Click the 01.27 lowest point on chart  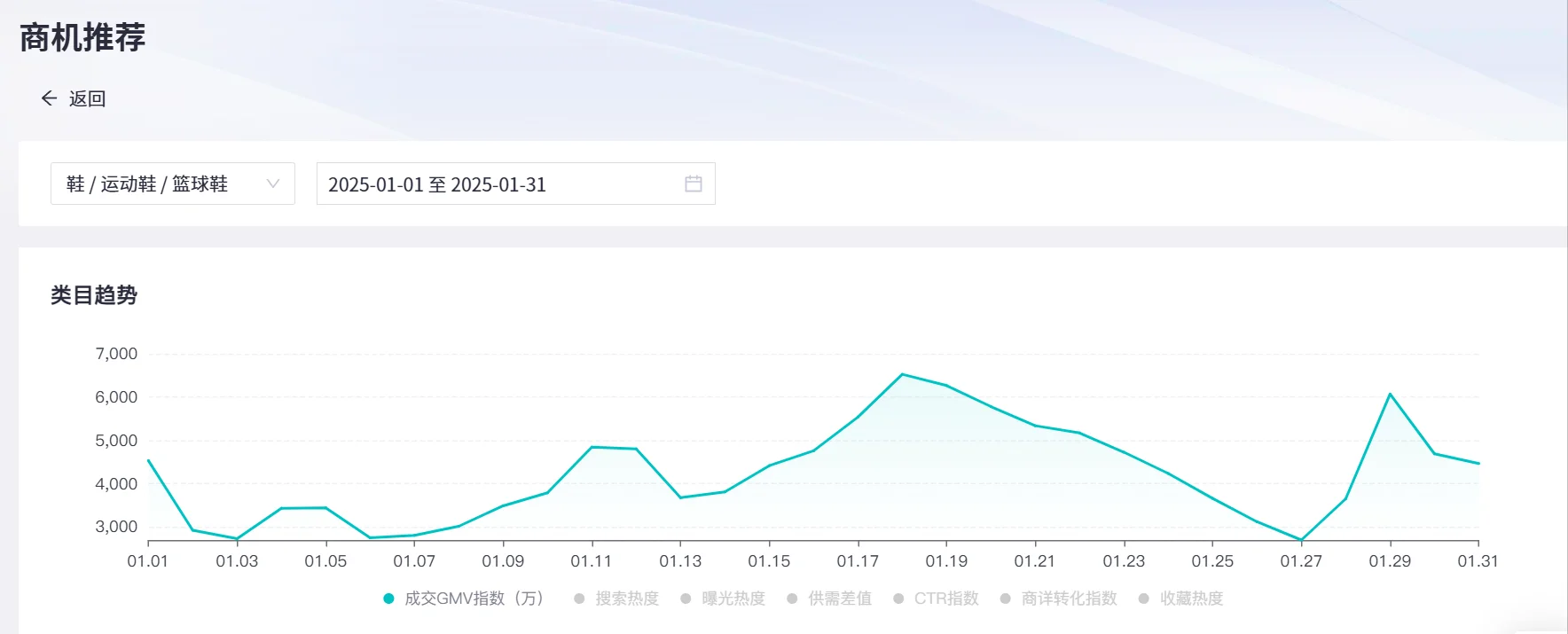[x=1301, y=539]
